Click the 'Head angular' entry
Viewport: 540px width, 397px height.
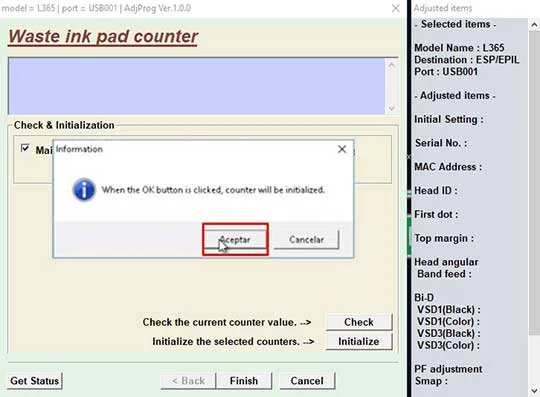(446, 262)
